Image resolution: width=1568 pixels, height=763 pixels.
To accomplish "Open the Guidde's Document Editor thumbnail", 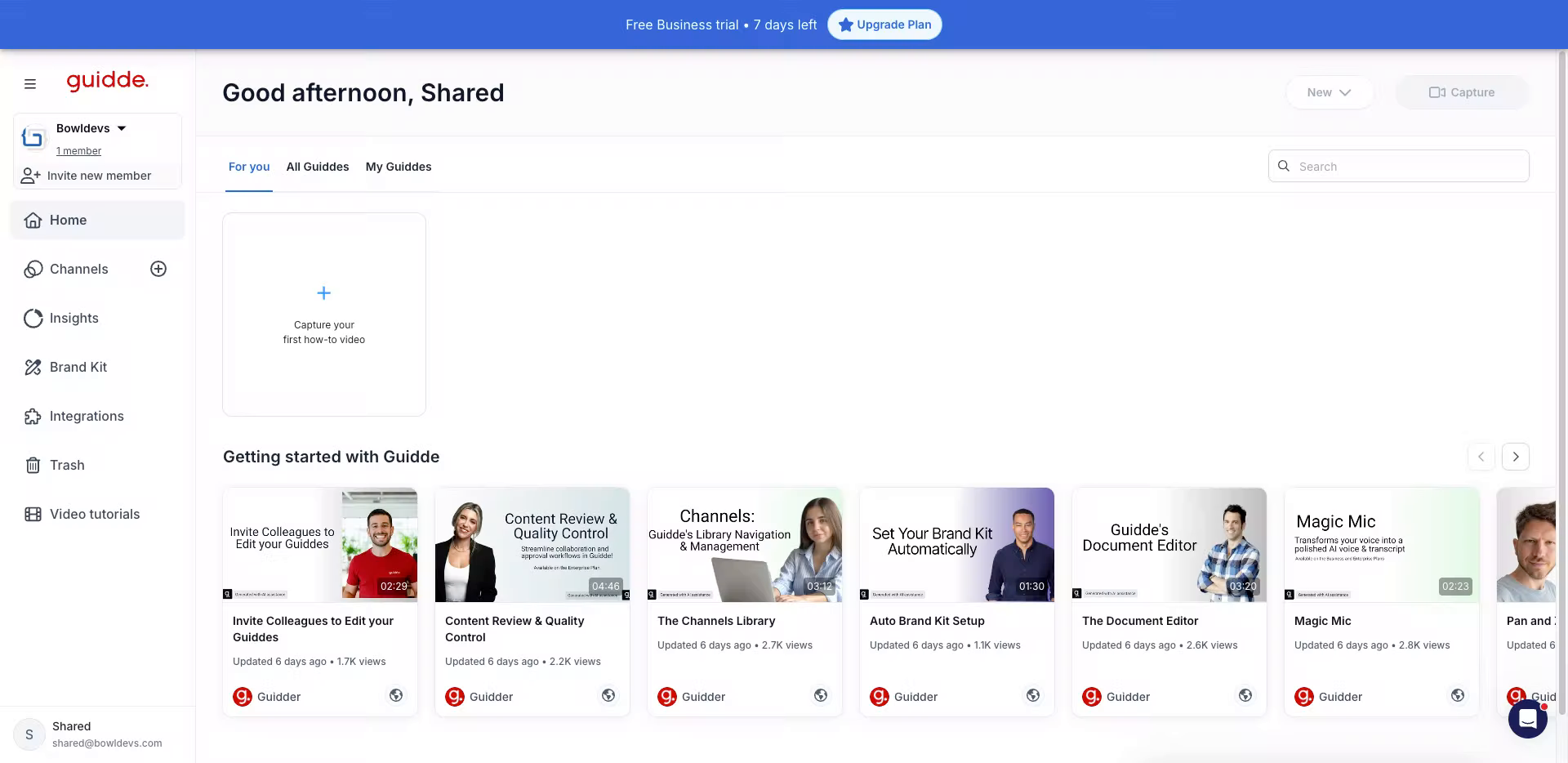I will click(1169, 545).
